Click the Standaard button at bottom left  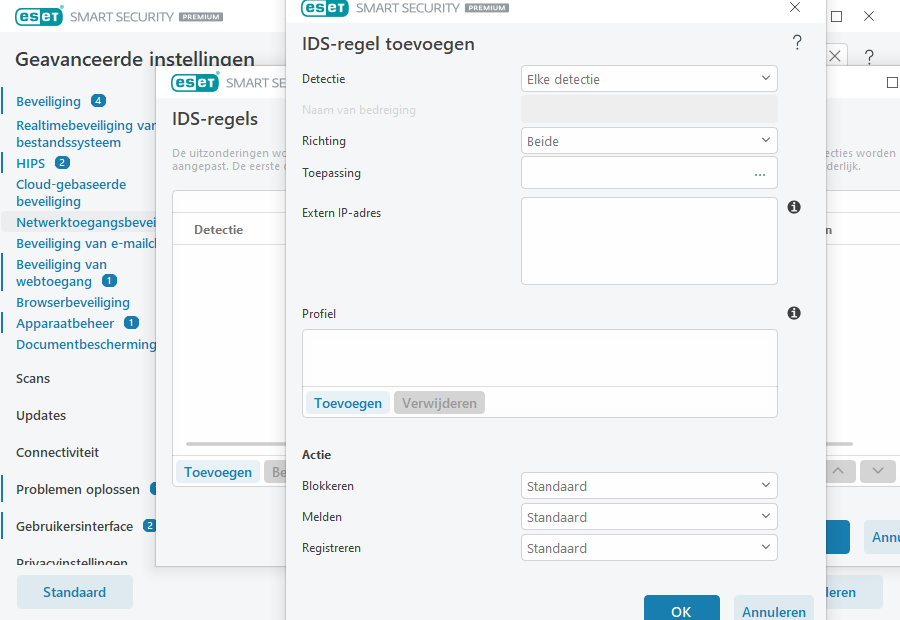74,592
